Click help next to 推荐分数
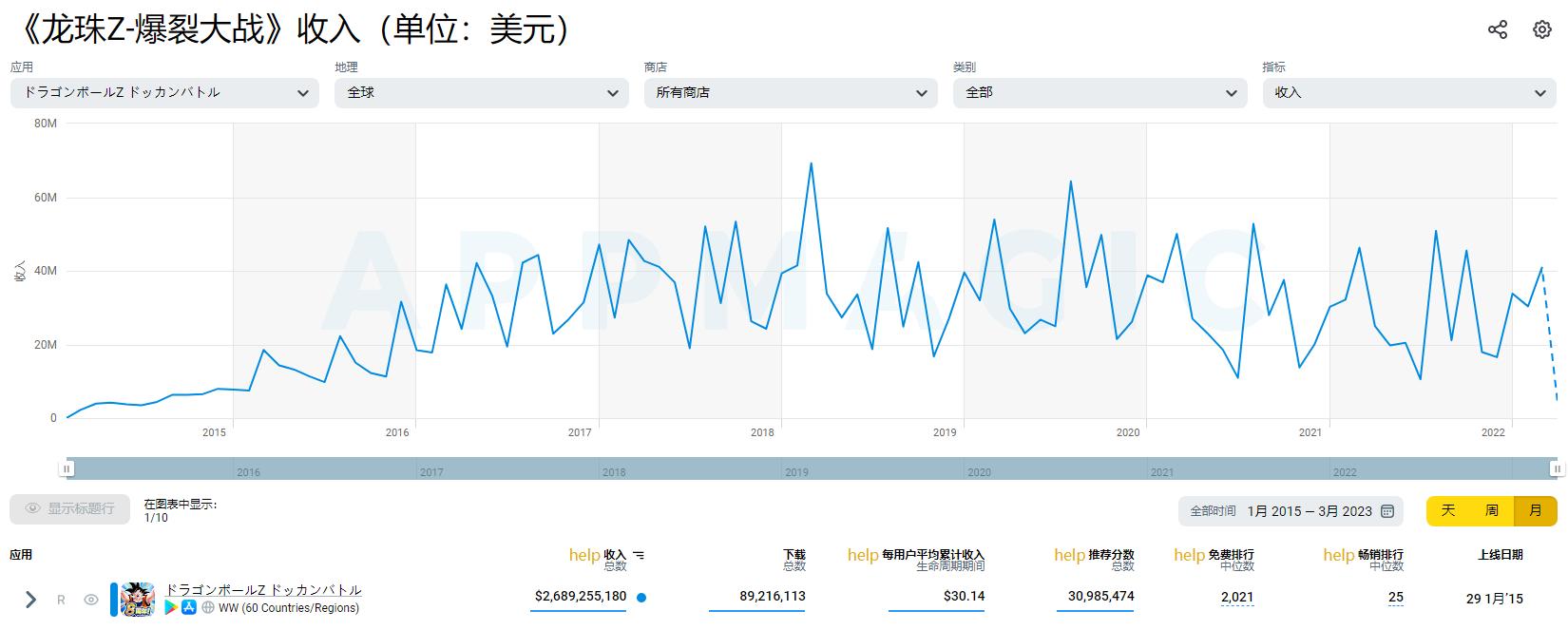Viewport: 1568px width, 630px height. pyautogui.click(x=1069, y=555)
